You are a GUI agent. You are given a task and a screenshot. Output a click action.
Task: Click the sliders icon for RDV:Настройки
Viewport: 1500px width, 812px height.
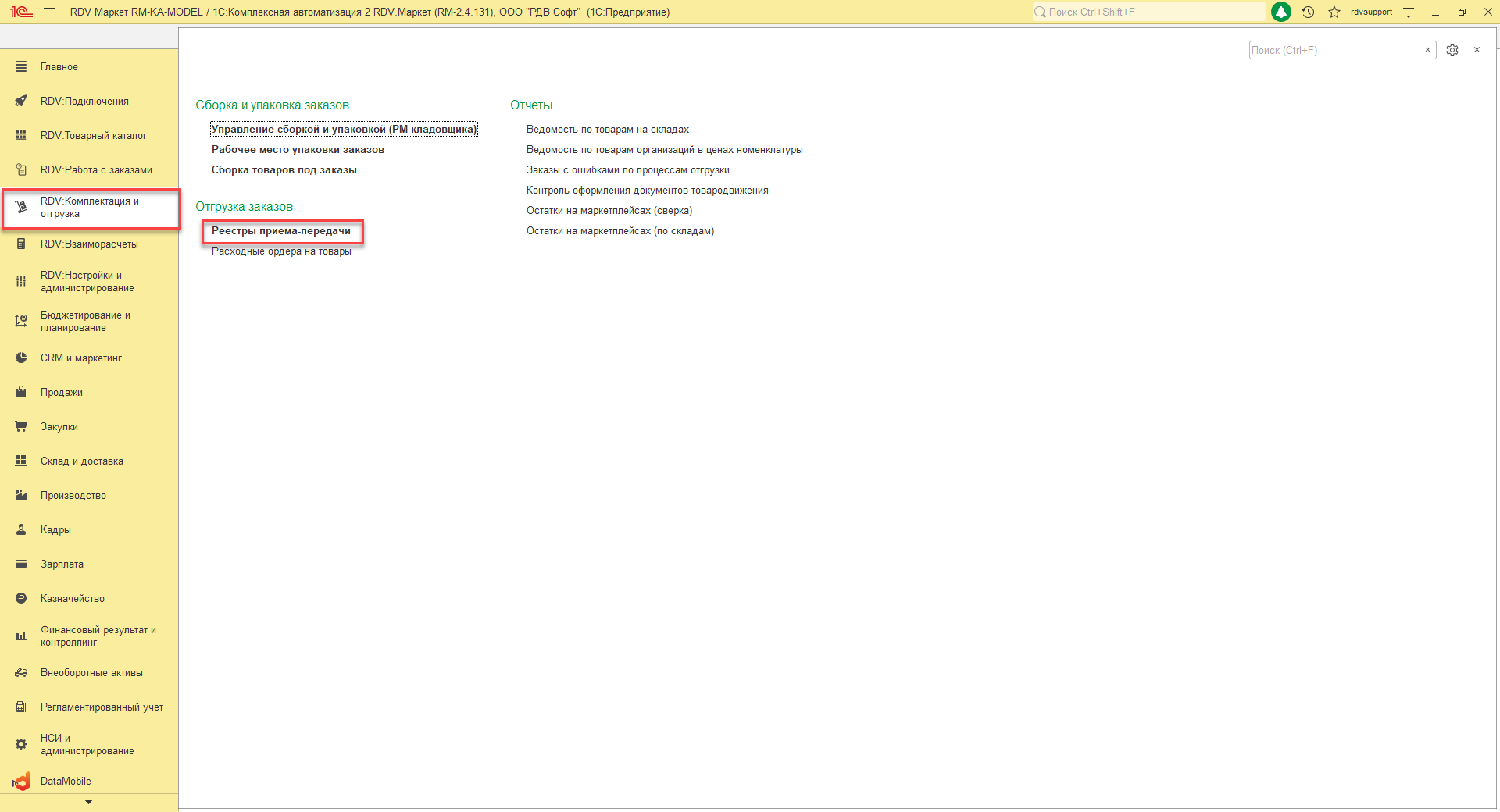pos(21,282)
